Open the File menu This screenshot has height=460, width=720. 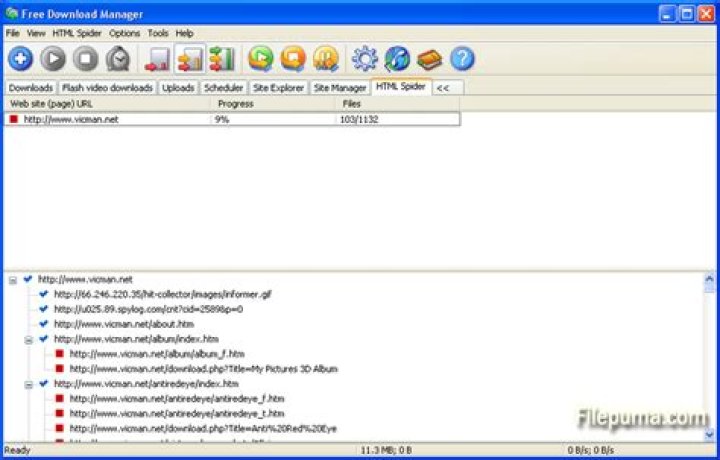pos(12,33)
